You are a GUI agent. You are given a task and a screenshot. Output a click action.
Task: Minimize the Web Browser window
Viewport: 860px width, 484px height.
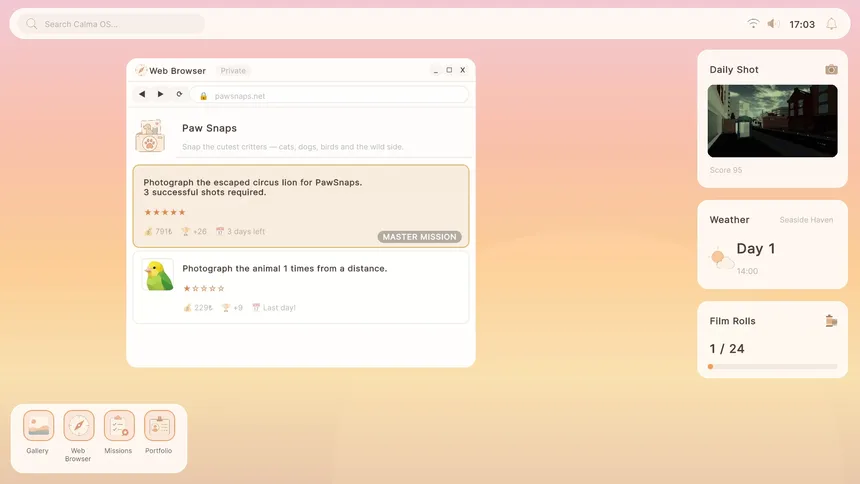(435, 70)
